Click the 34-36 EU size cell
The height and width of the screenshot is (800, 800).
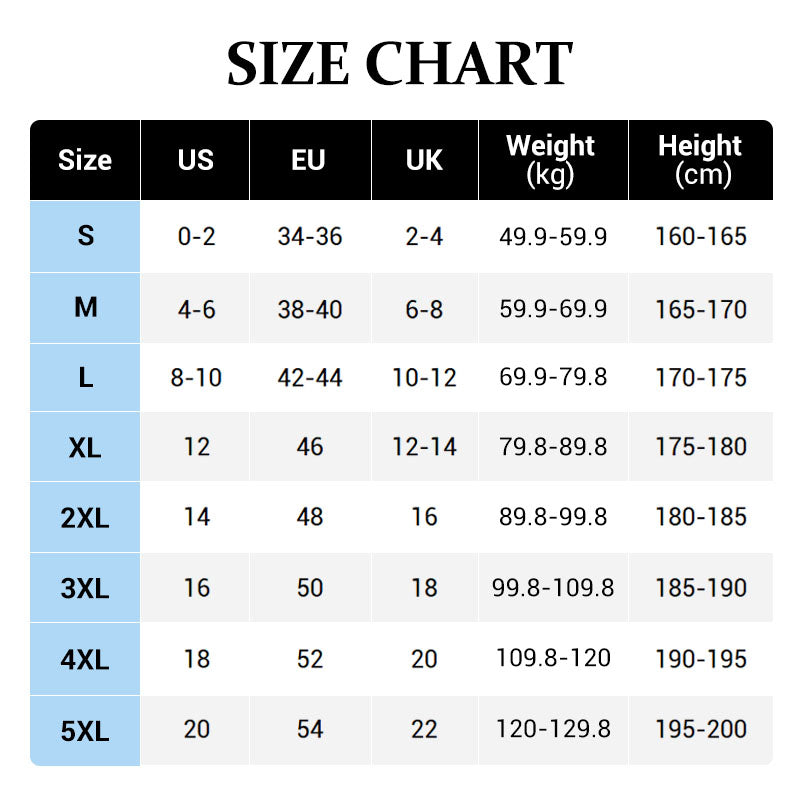pyautogui.click(x=310, y=237)
